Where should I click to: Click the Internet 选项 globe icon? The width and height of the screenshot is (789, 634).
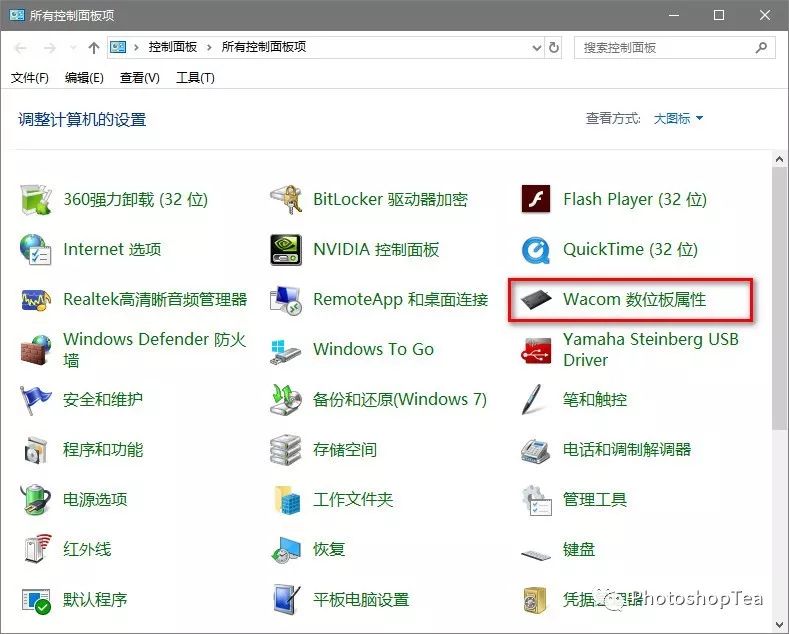(35, 250)
